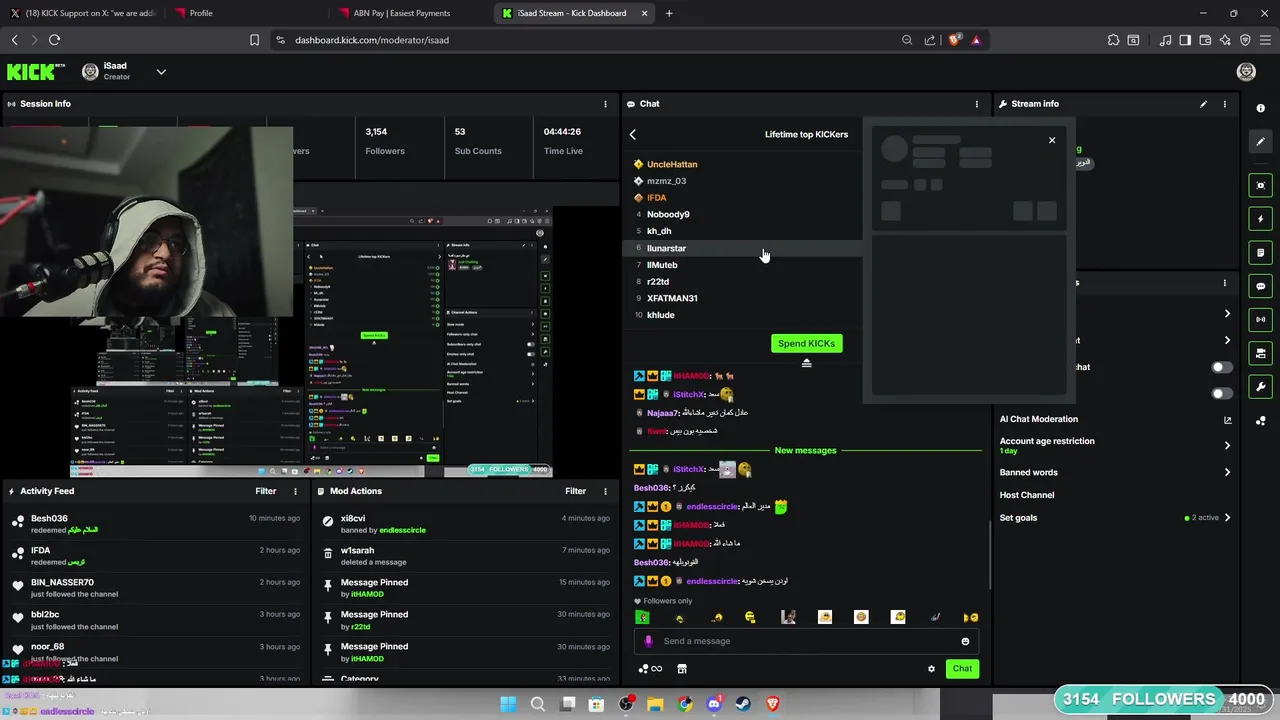This screenshot has height=720, width=1280.
Task: Expand first chevron in Channel Actions
Action: 1227,314
